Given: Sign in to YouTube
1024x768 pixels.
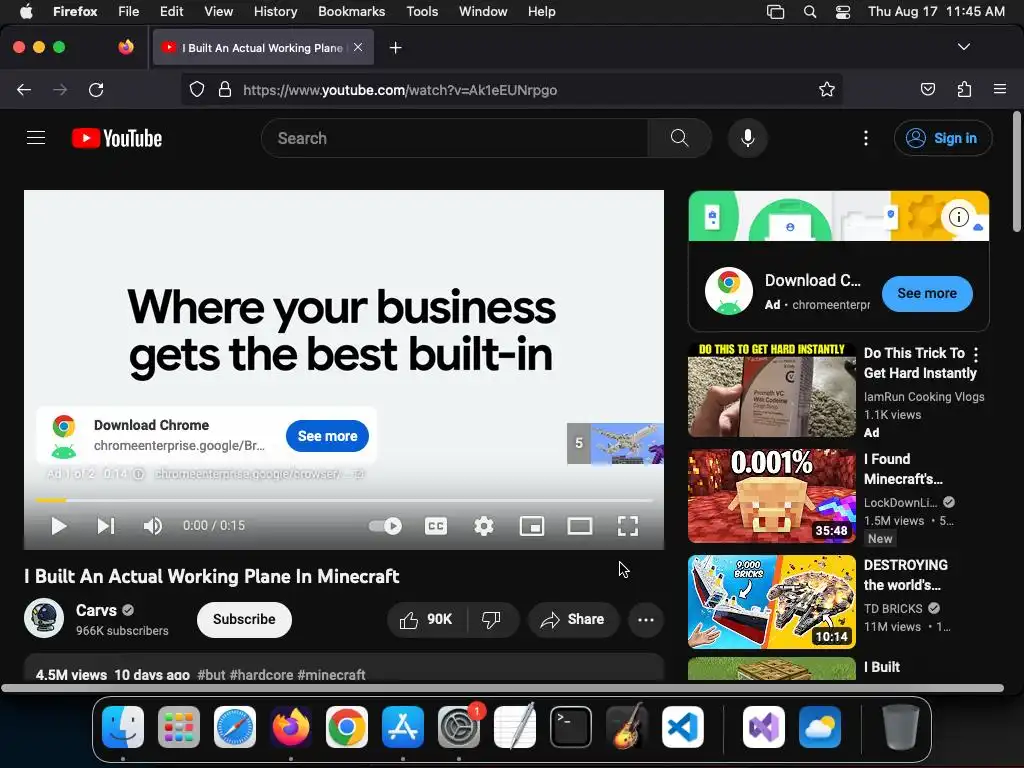Looking at the screenshot, I should [943, 138].
